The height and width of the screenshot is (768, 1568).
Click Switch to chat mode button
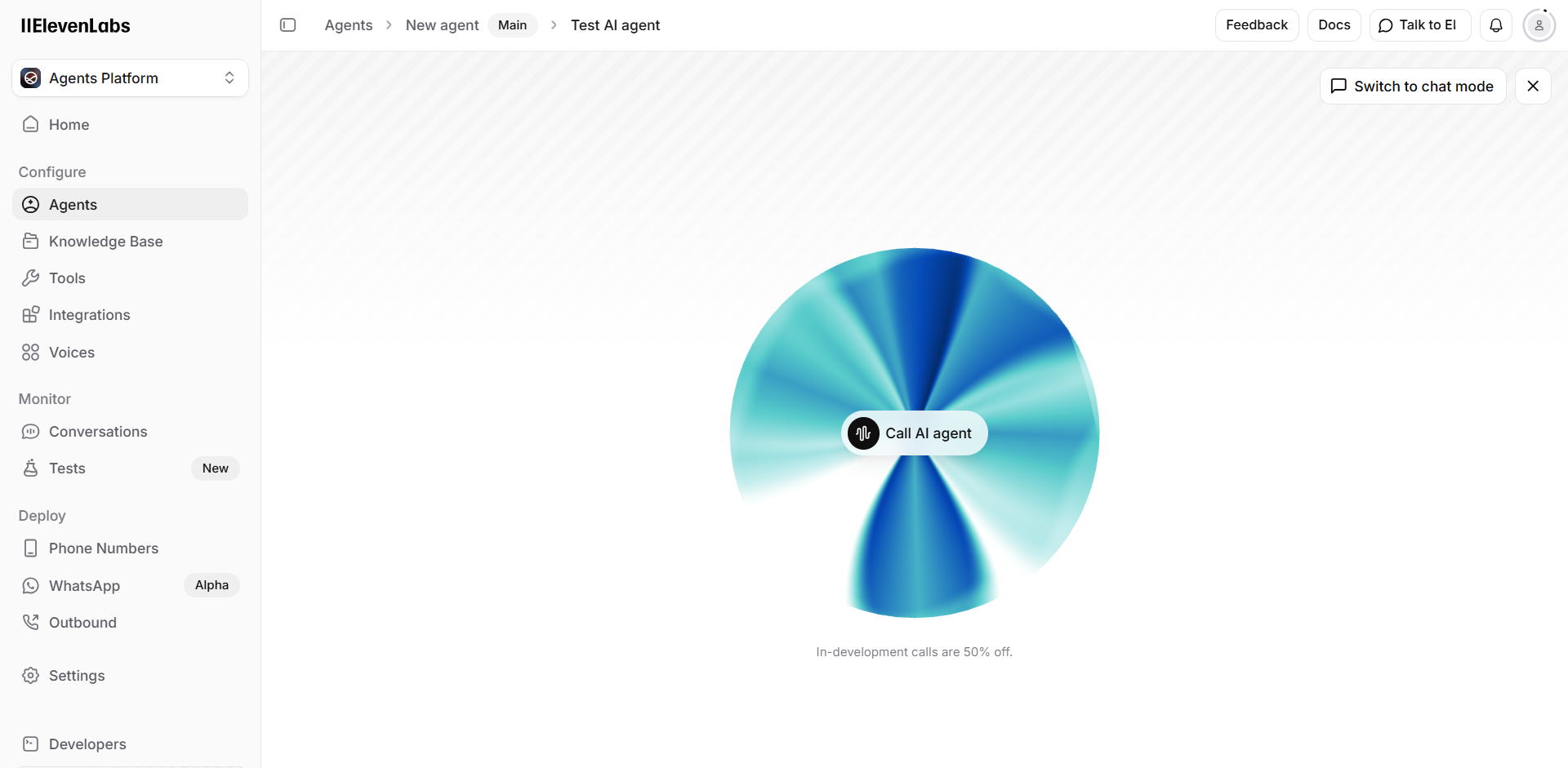pos(1413,86)
